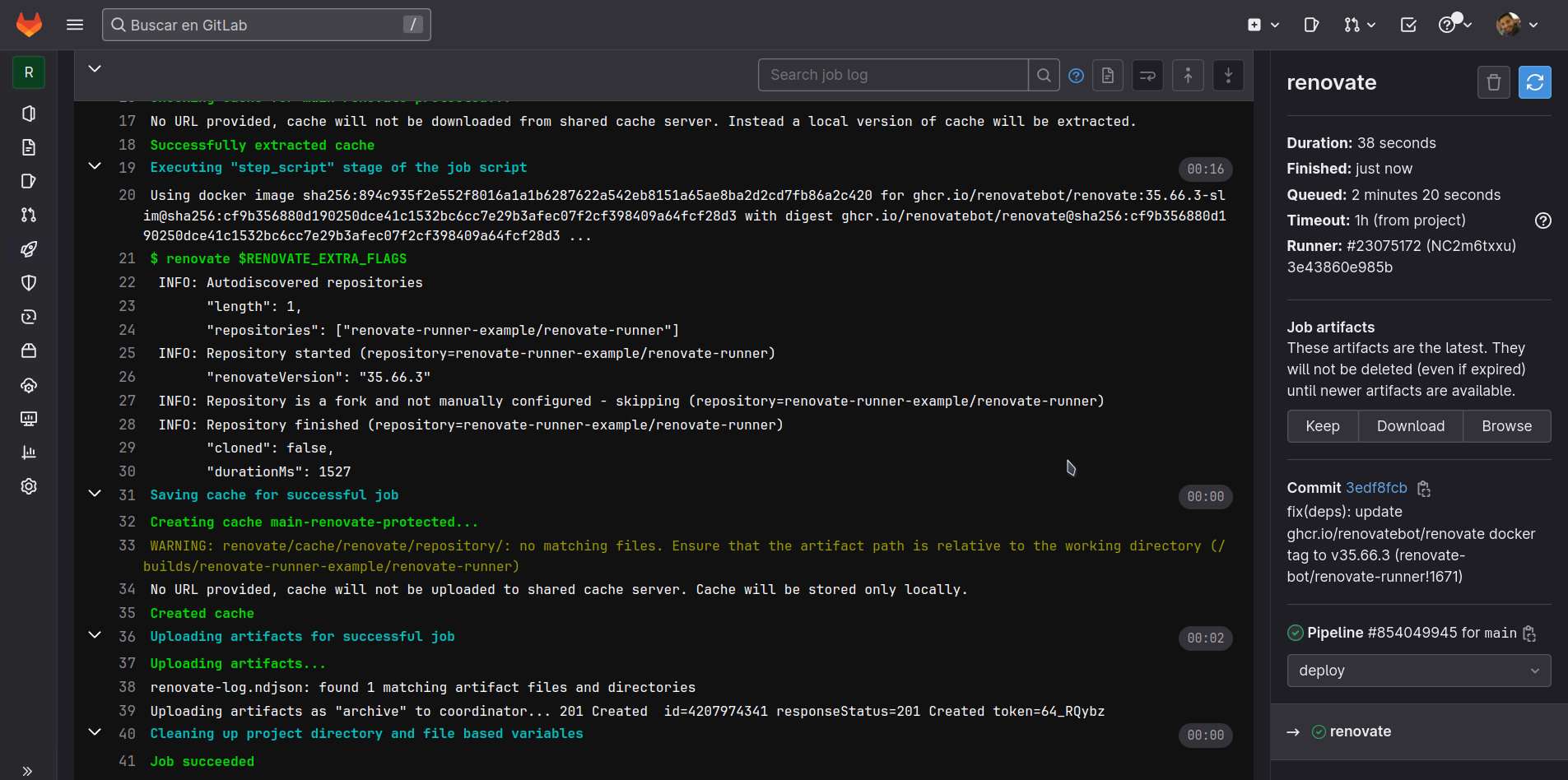Open user avatar profile menu
This screenshot has width=1568, height=780.
pos(1517,26)
